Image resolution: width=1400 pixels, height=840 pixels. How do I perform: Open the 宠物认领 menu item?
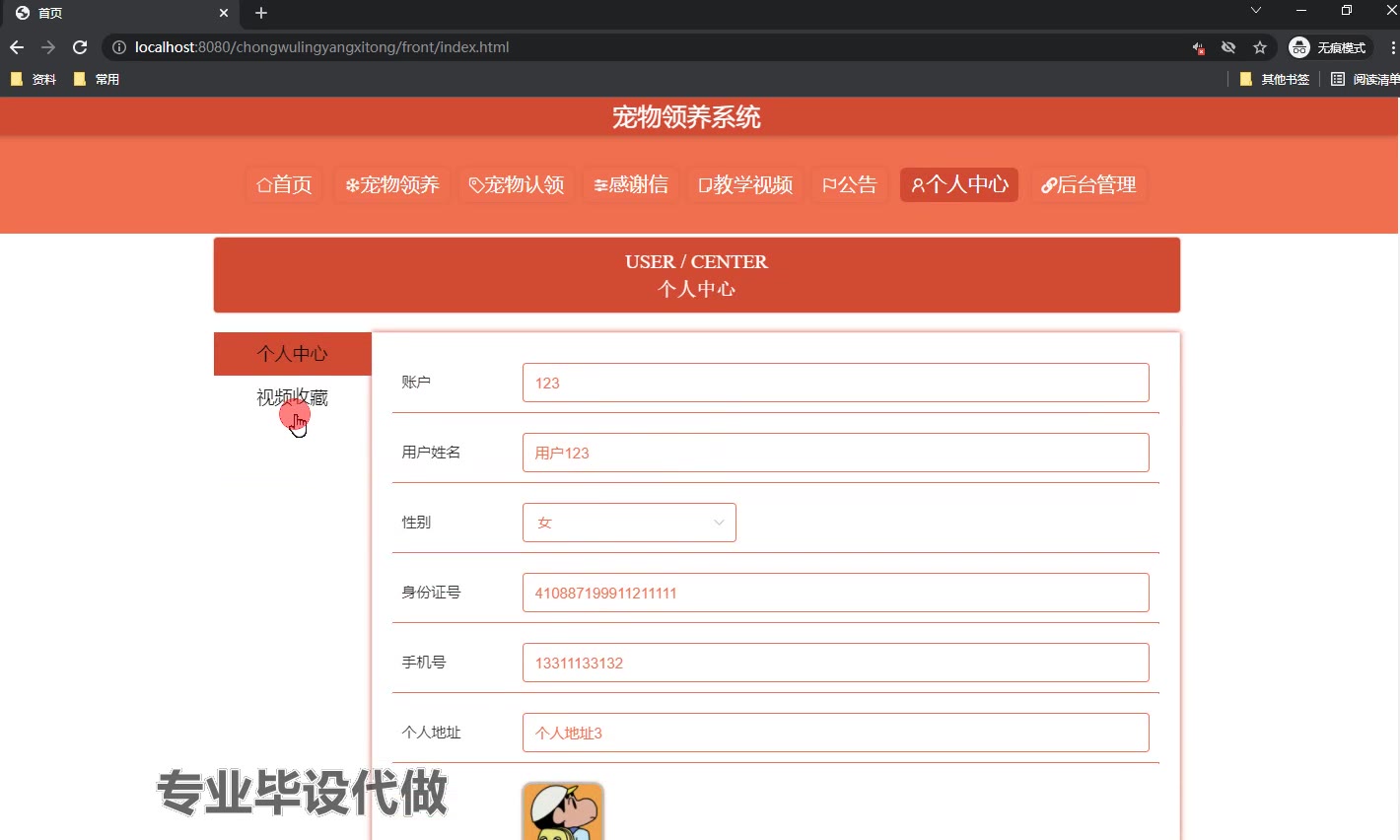517,184
